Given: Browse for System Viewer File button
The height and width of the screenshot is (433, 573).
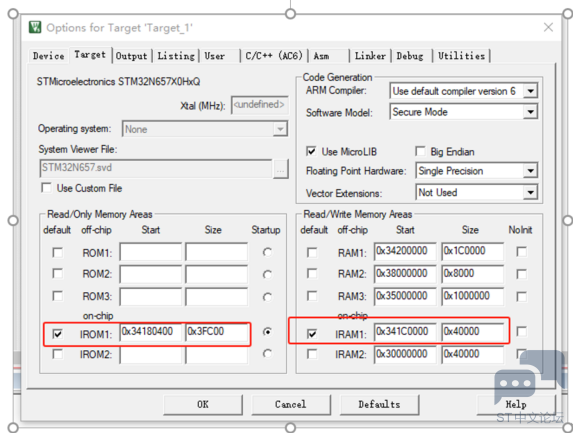Looking at the screenshot, I should click(281, 169).
